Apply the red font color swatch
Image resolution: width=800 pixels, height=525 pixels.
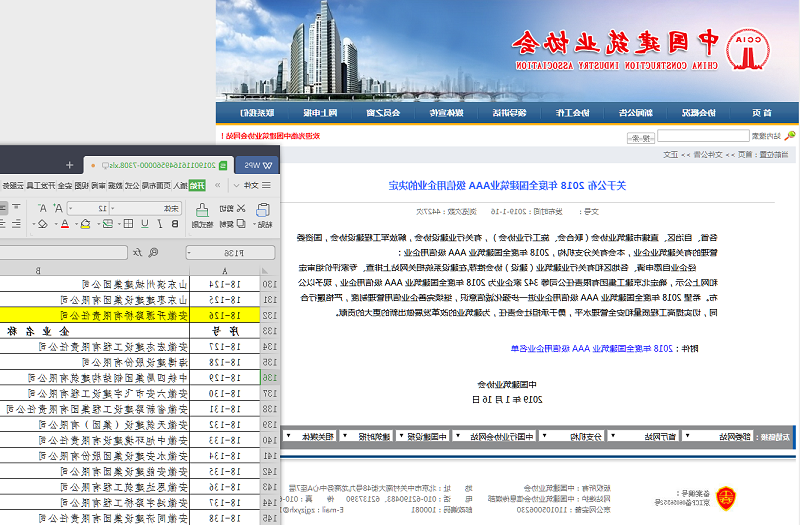pyautogui.click(x=65, y=223)
